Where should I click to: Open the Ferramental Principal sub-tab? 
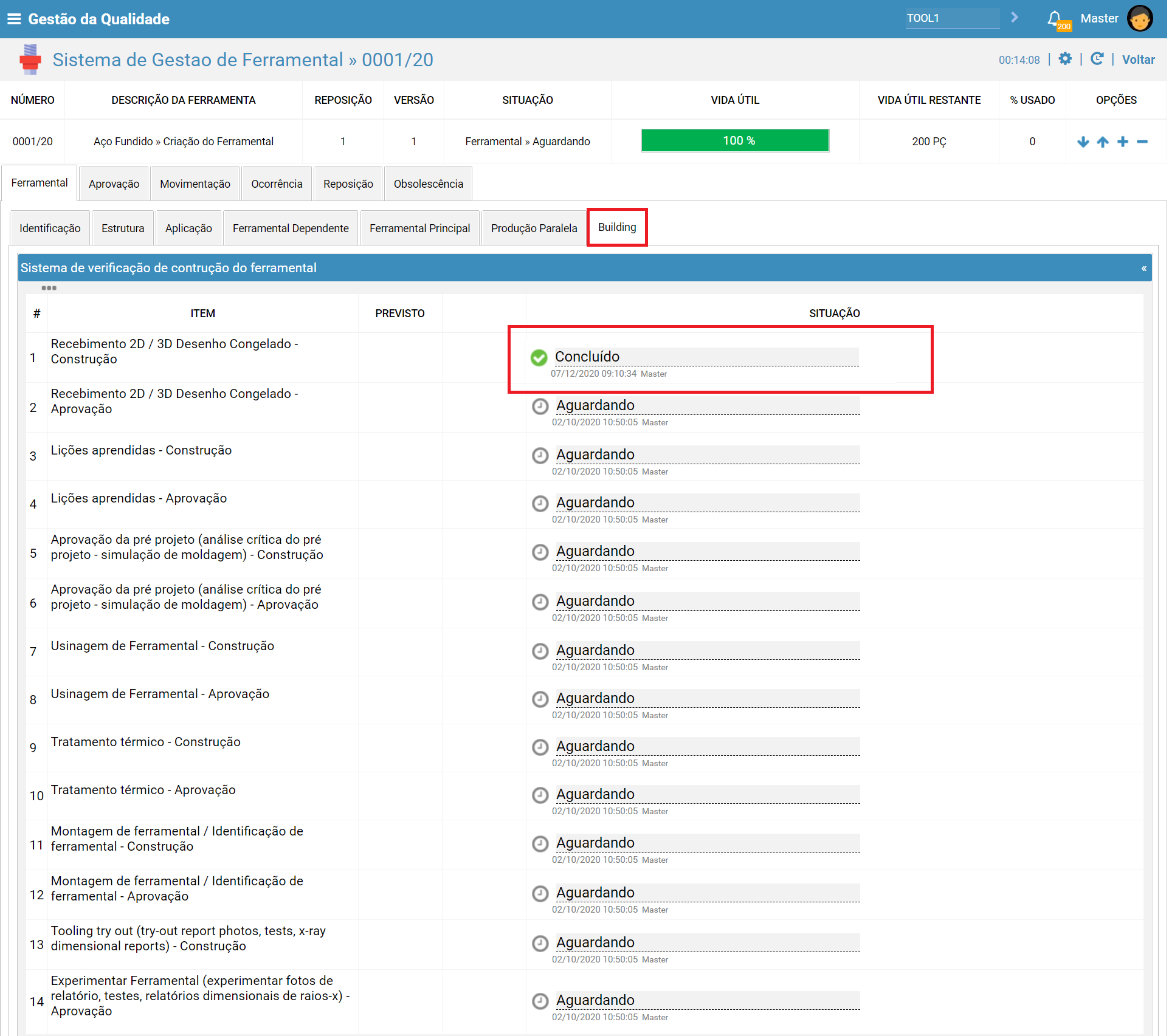click(x=421, y=228)
